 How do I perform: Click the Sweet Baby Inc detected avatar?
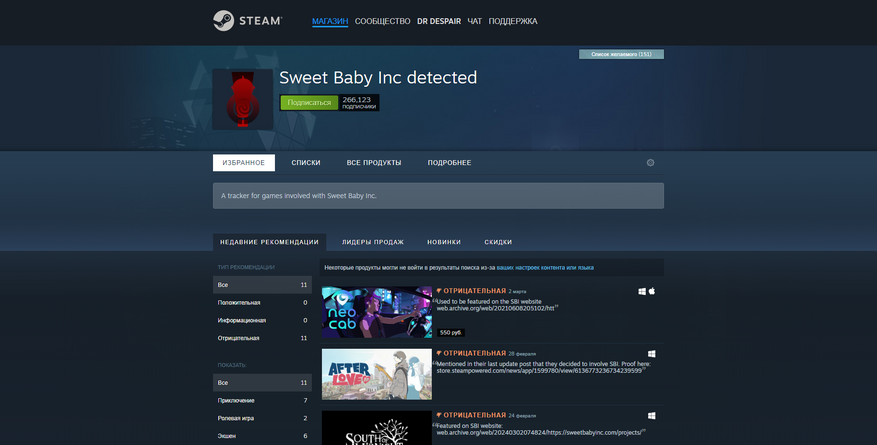pos(243,99)
